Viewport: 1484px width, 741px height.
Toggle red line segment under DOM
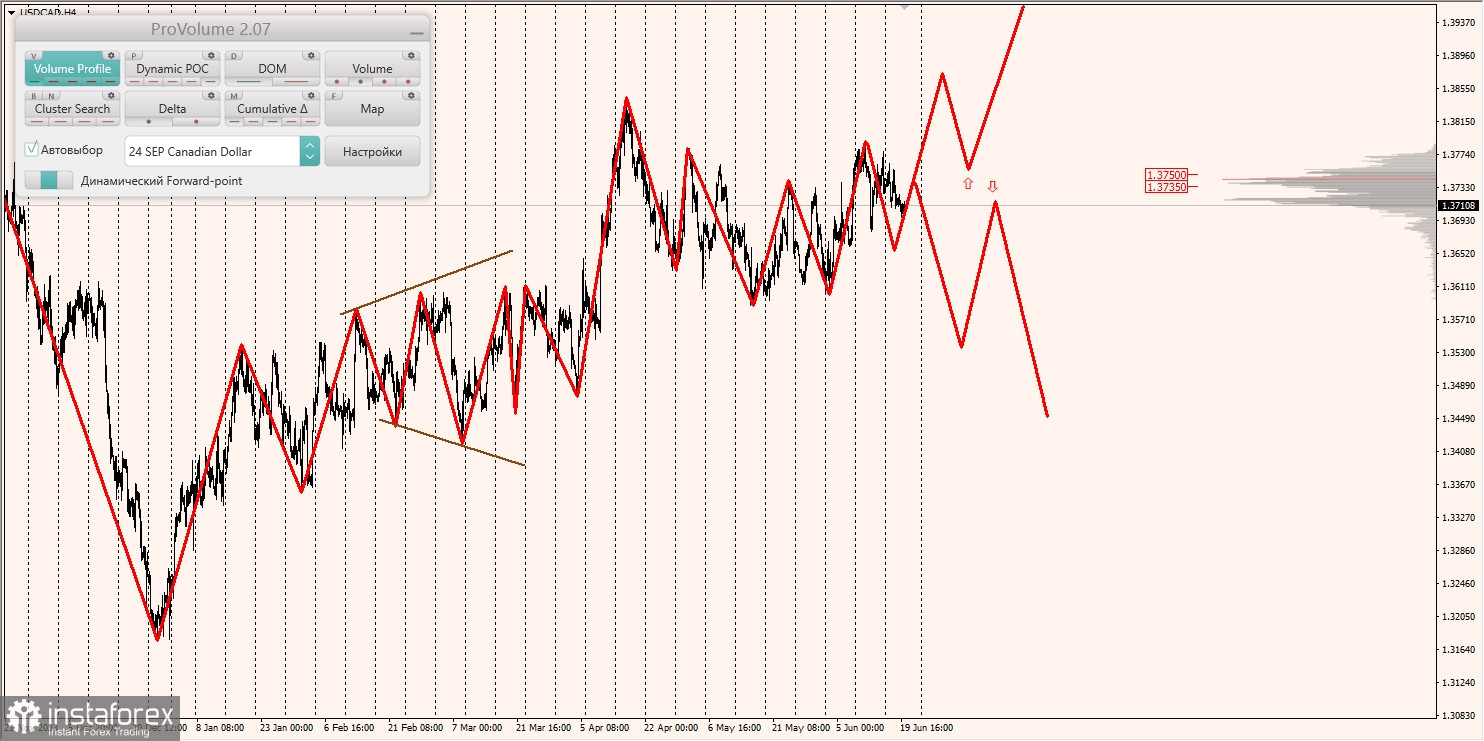coord(296,81)
